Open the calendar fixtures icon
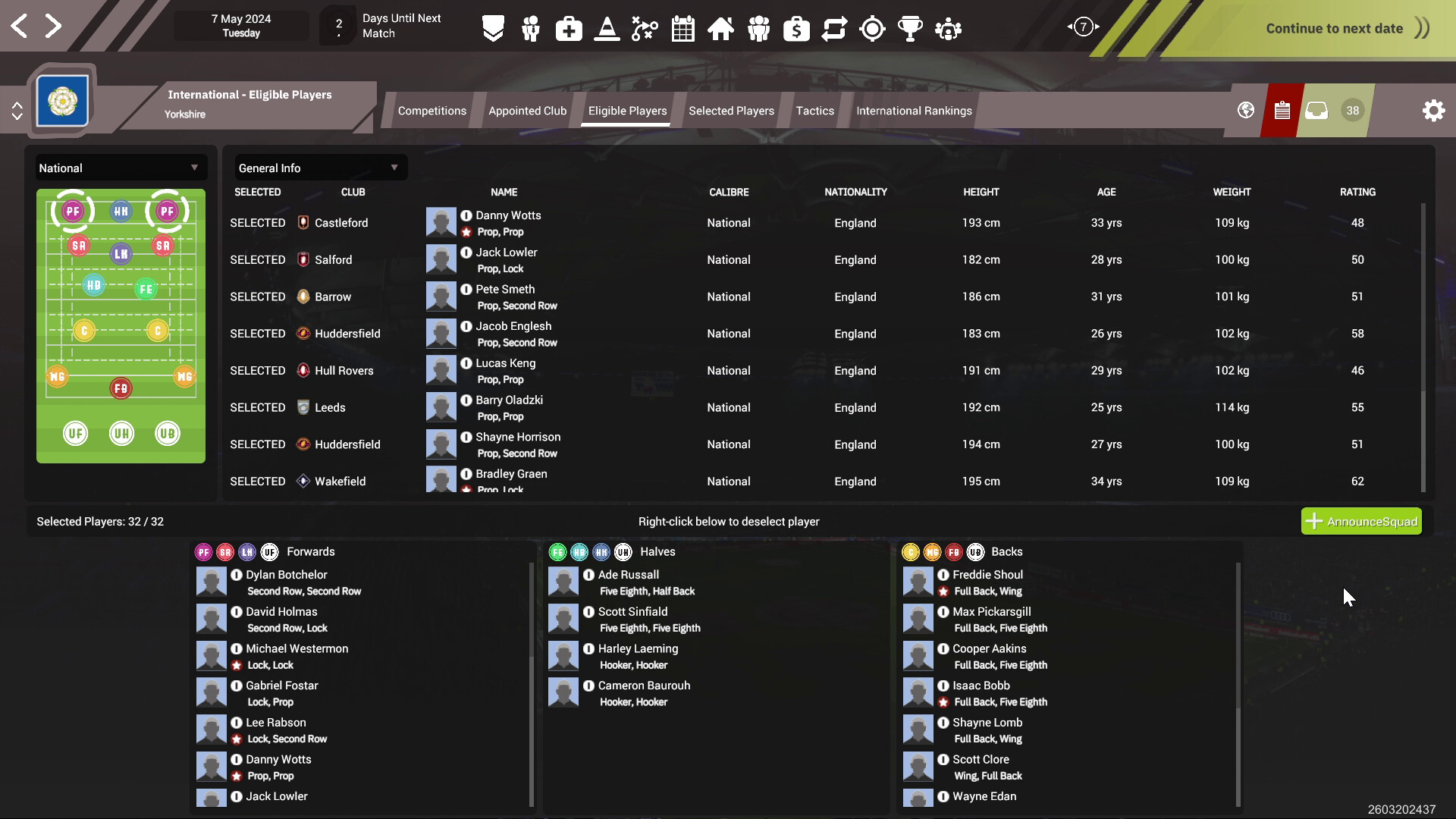1456x819 pixels. pyautogui.click(x=682, y=29)
